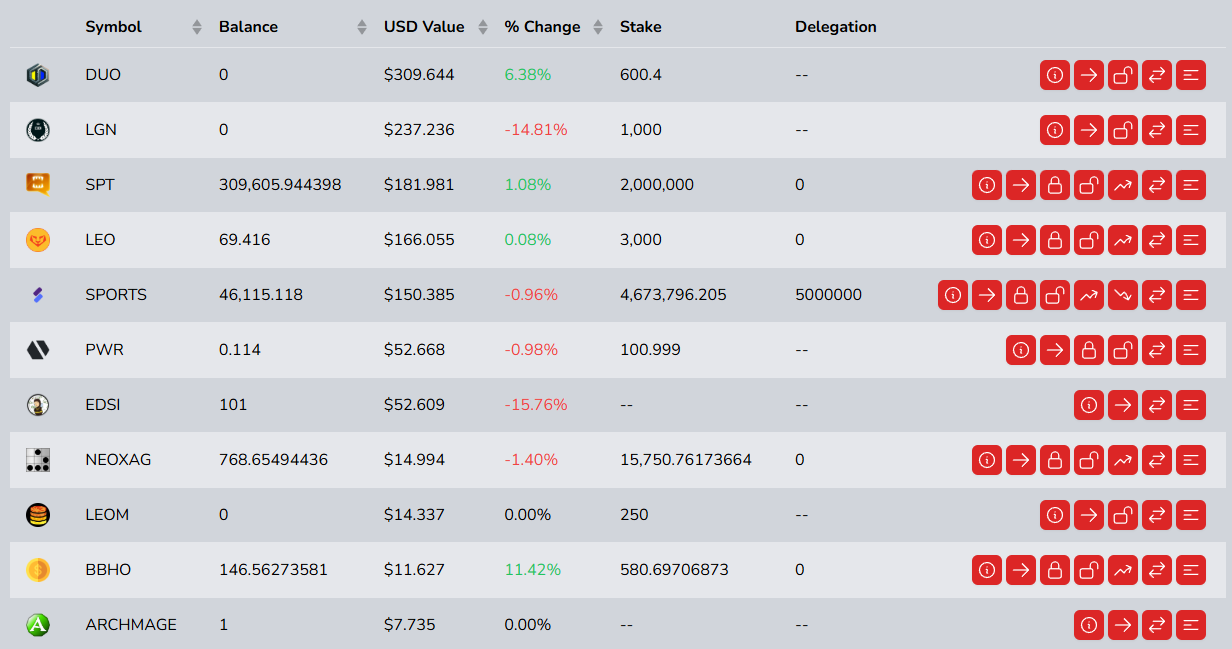Click the swap arrows icon for PWR
This screenshot has width=1232, height=649.
[x=1156, y=350]
